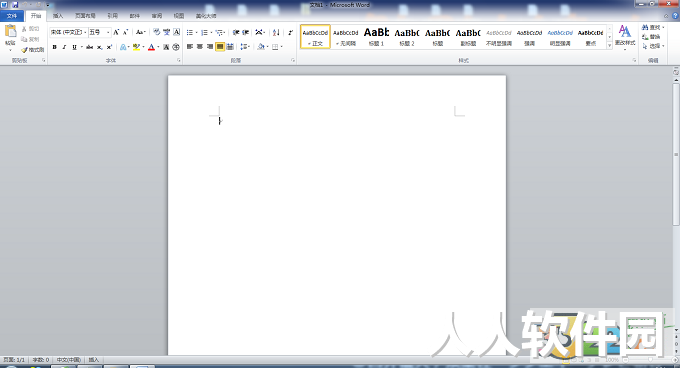
Task: Open the borders dropdown
Action: tap(281, 47)
